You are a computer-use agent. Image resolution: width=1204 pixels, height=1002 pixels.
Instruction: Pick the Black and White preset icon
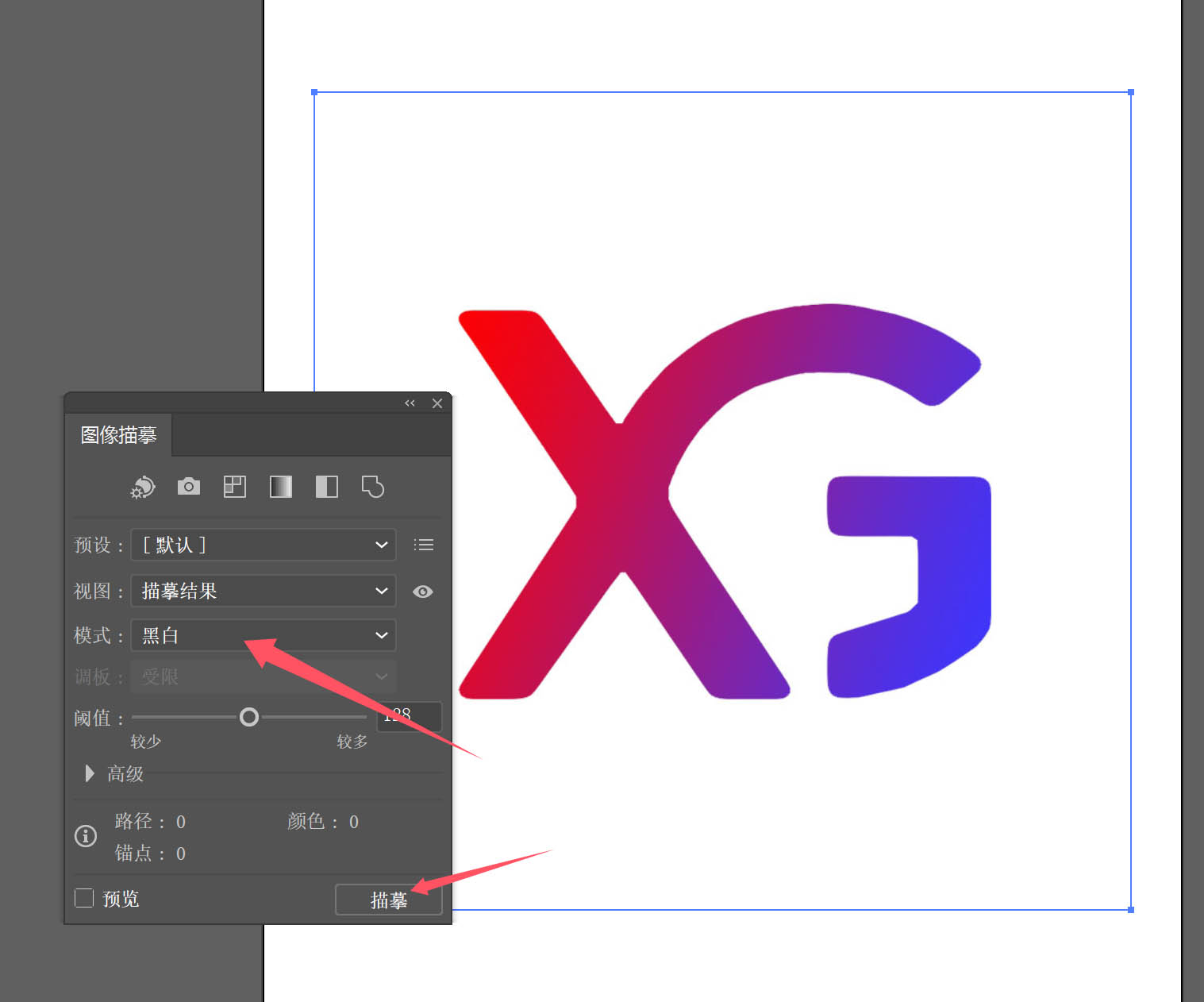point(327,487)
